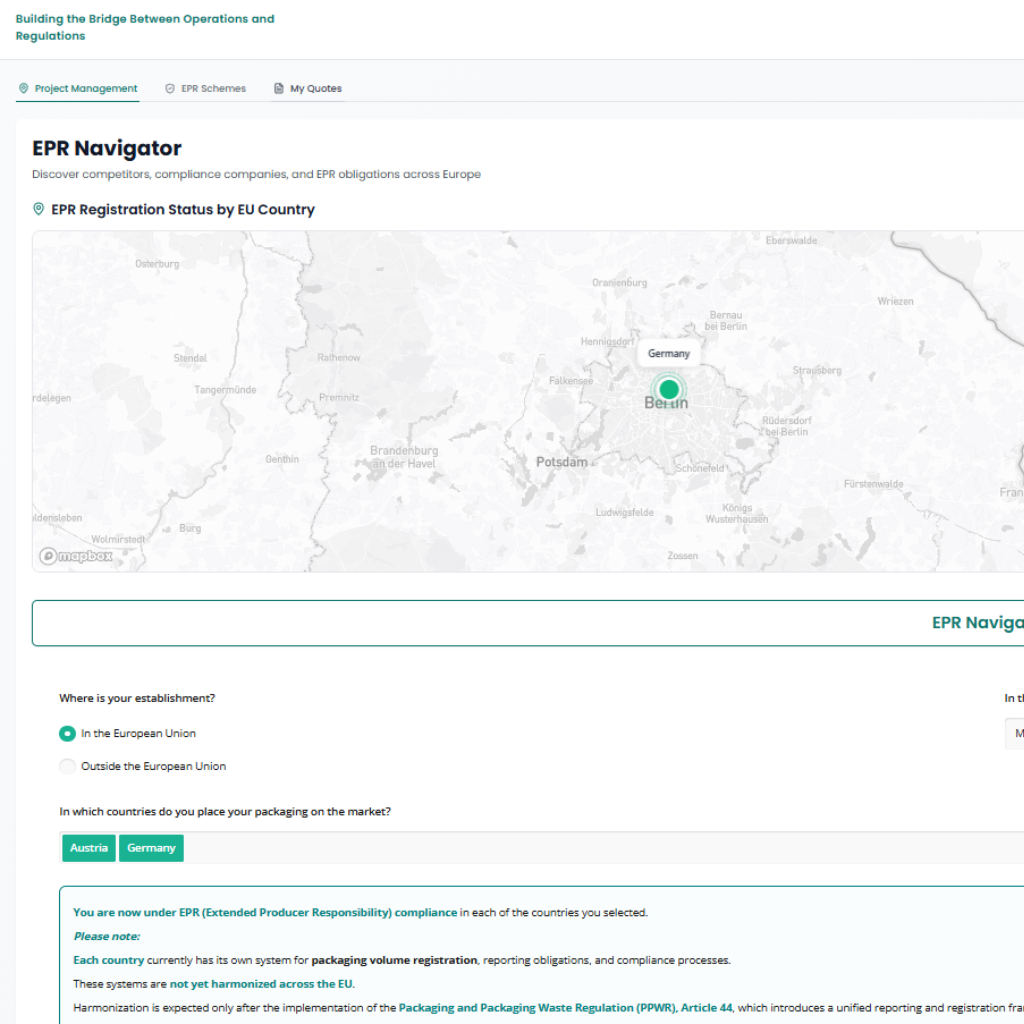Choose Outside the European Union
The image size is (1024, 1024).
coord(67,766)
